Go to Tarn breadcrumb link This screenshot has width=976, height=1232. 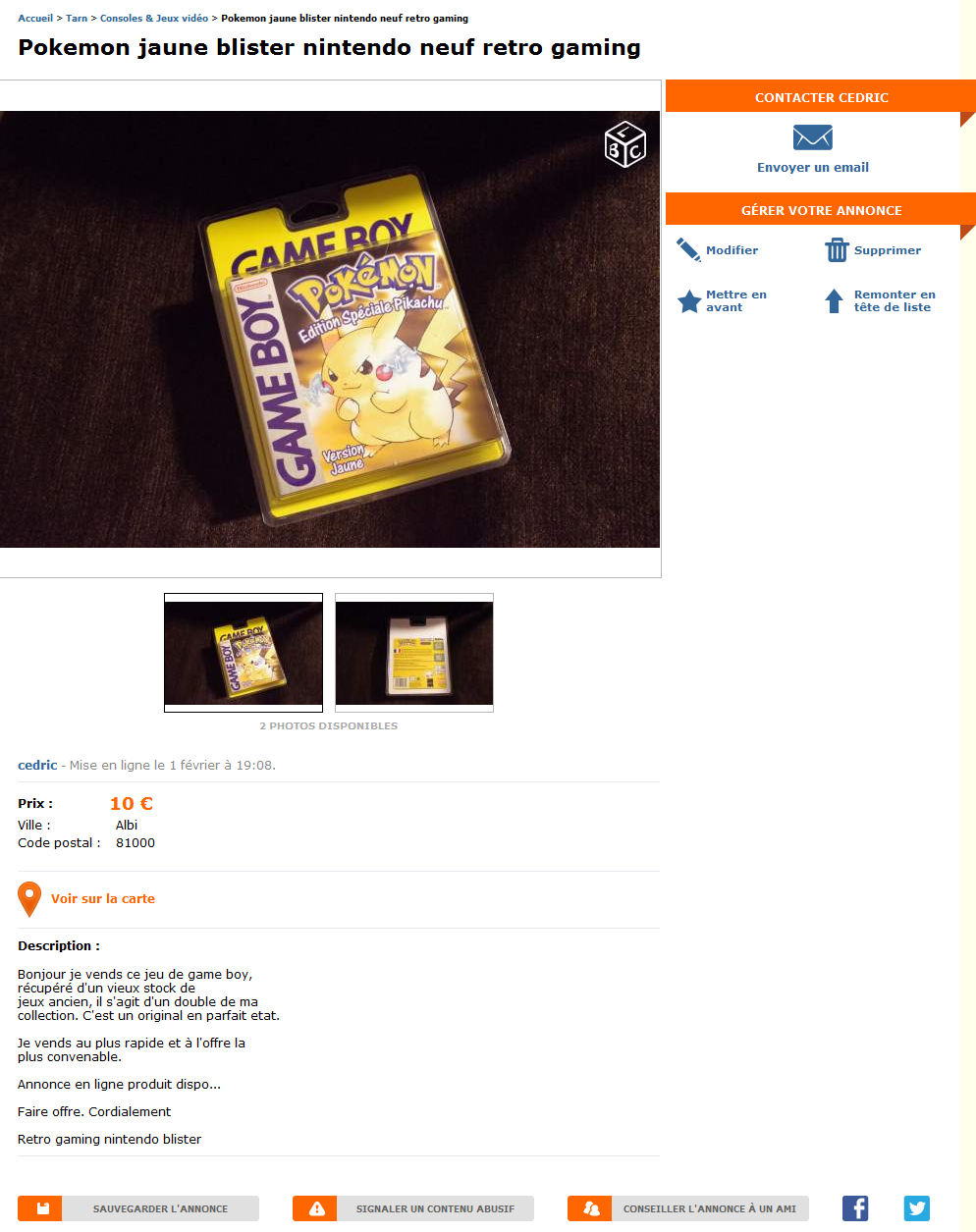(x=77, y=18)
